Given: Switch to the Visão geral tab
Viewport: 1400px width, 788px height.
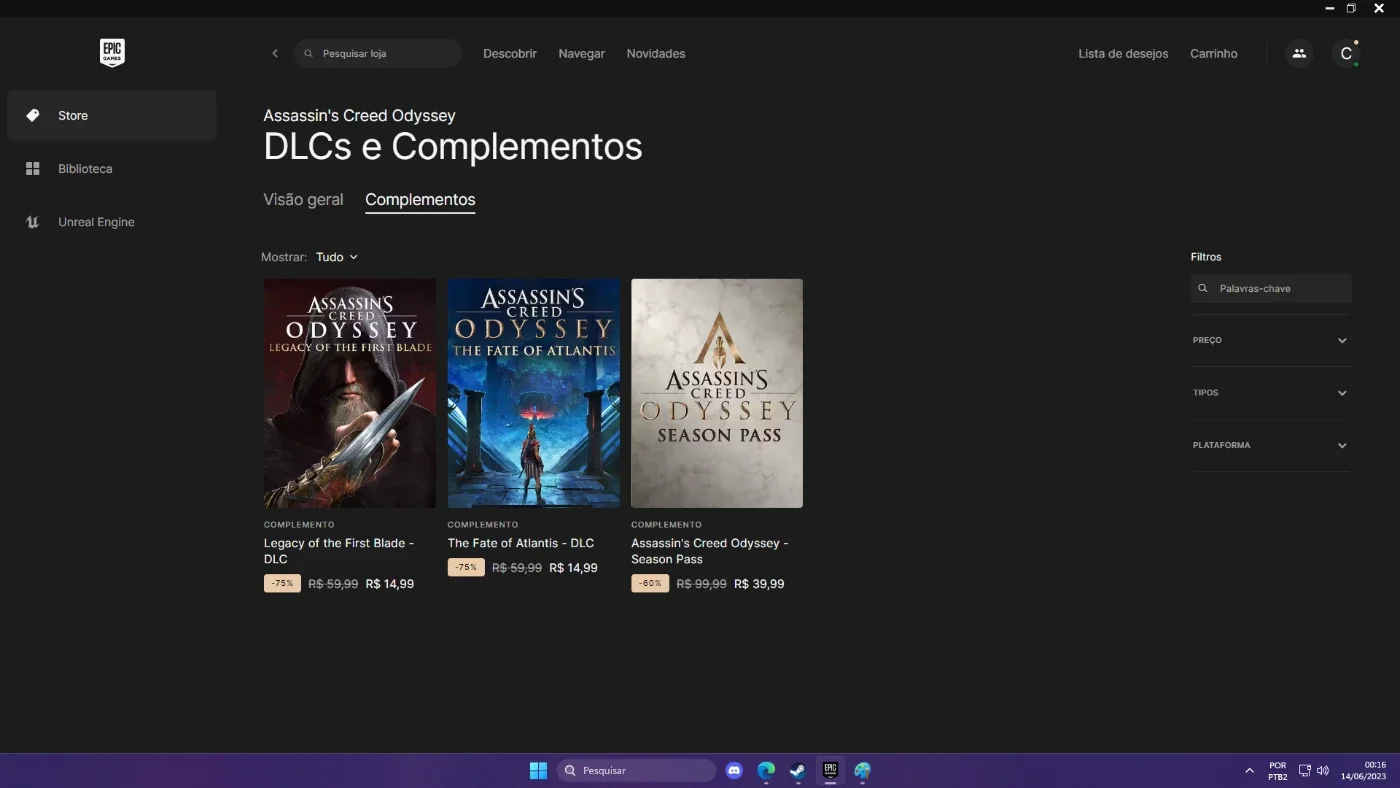Looking at the screenshot, I should pyautogui.click(x=303, y=200).
